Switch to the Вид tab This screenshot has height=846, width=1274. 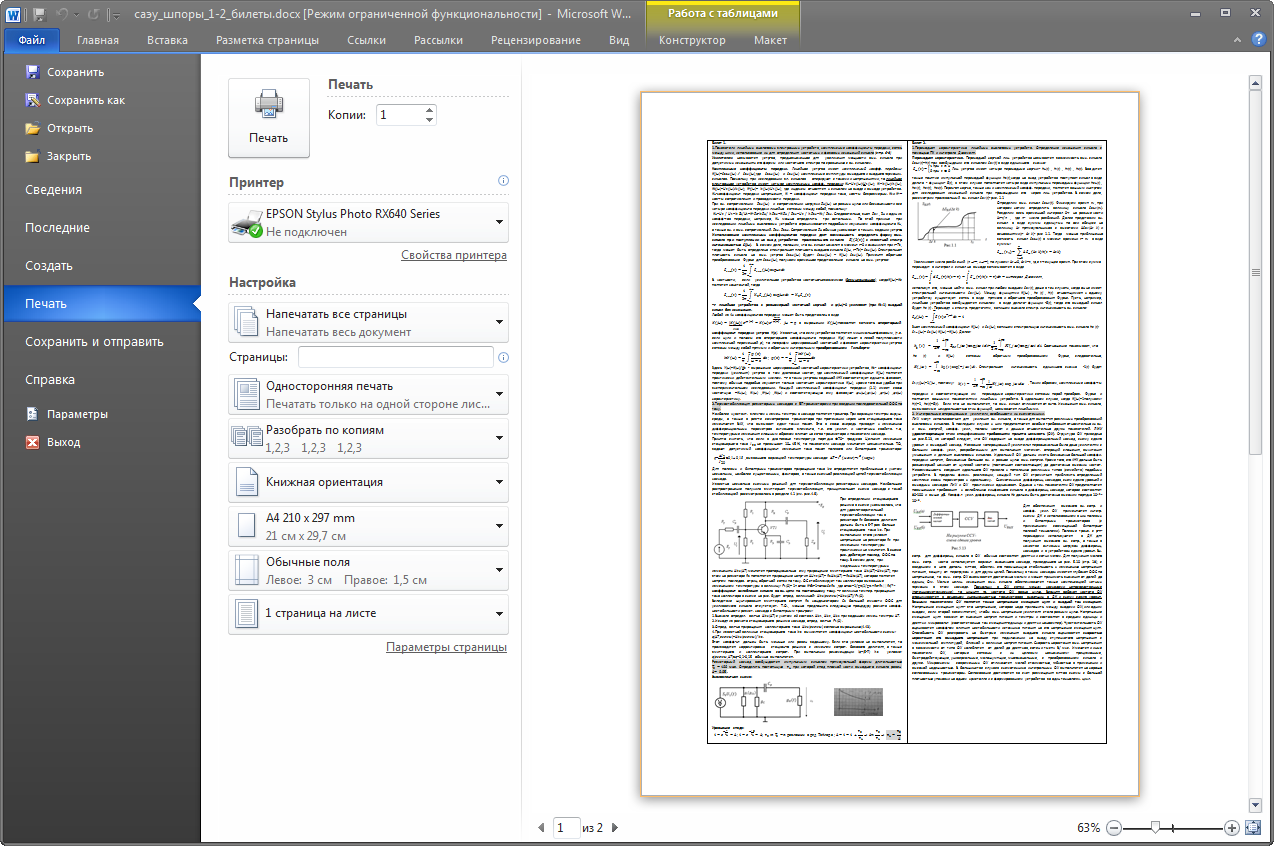tap(619, 40)
